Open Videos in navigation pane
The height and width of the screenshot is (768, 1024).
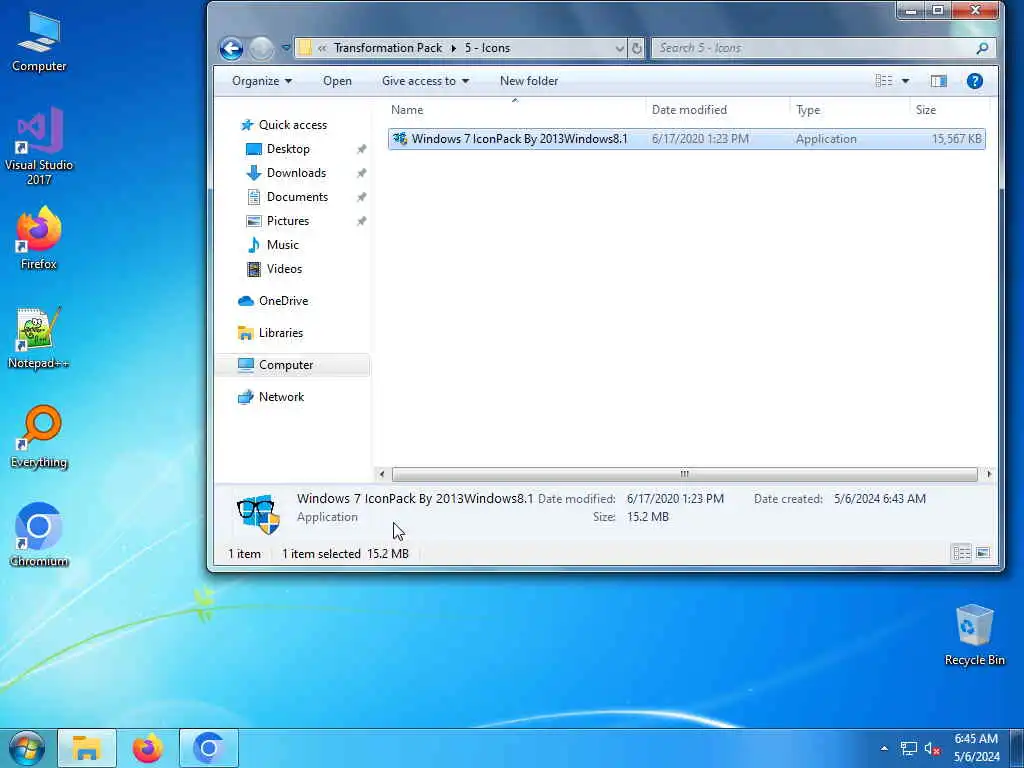284,269
